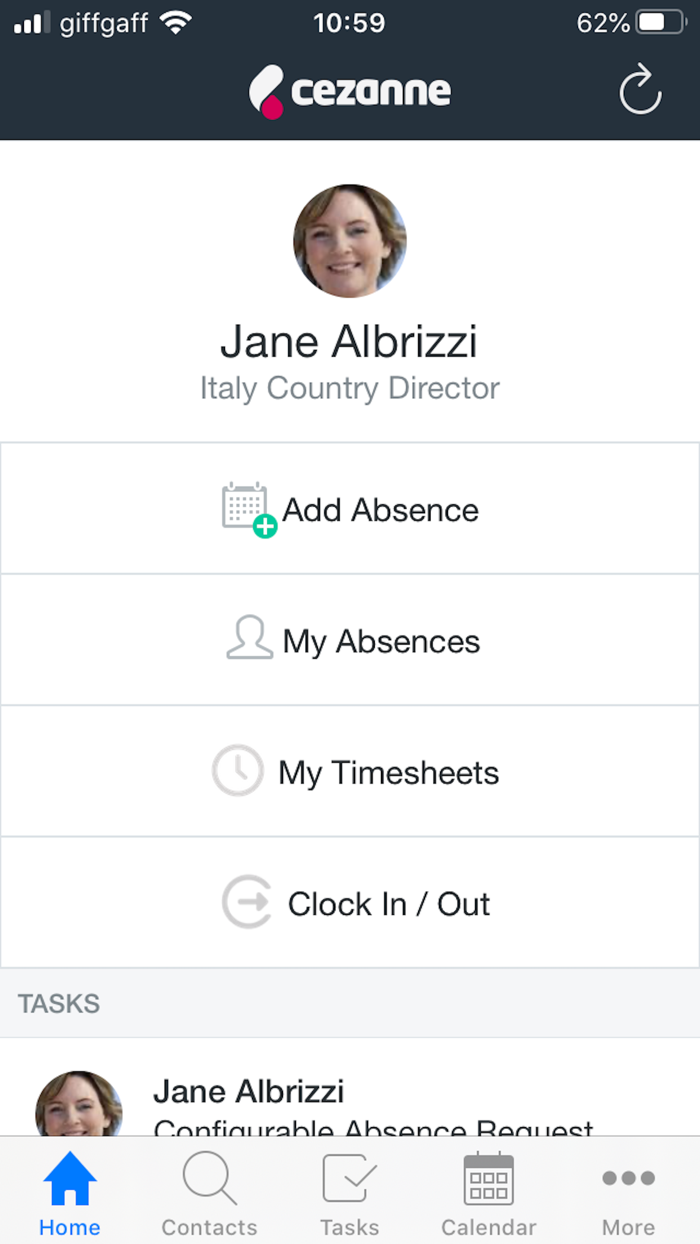700x1244 pixels.
Task: Click the Add Absence calendar icon
Action: (247, 508)
